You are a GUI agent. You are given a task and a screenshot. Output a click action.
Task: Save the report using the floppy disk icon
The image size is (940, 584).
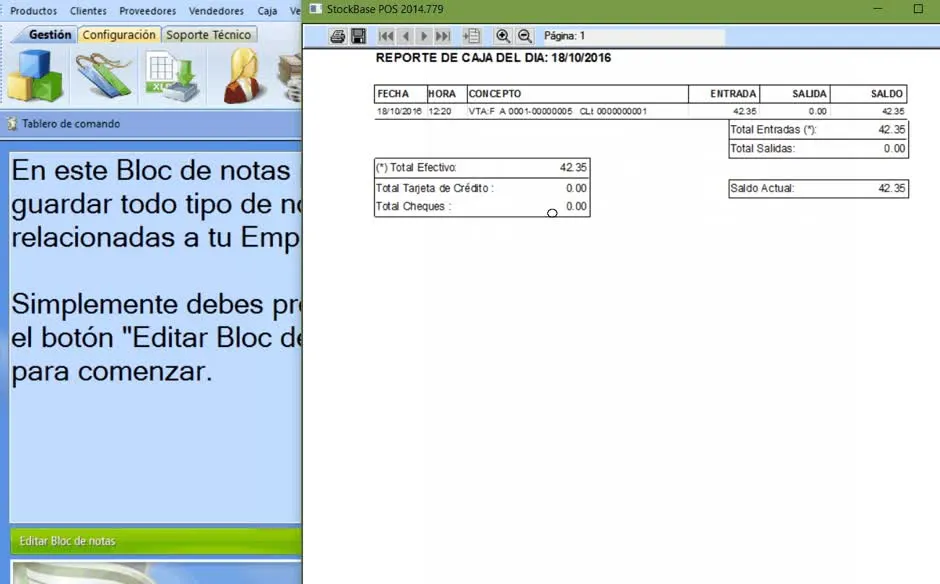click(x=358, y=36)
